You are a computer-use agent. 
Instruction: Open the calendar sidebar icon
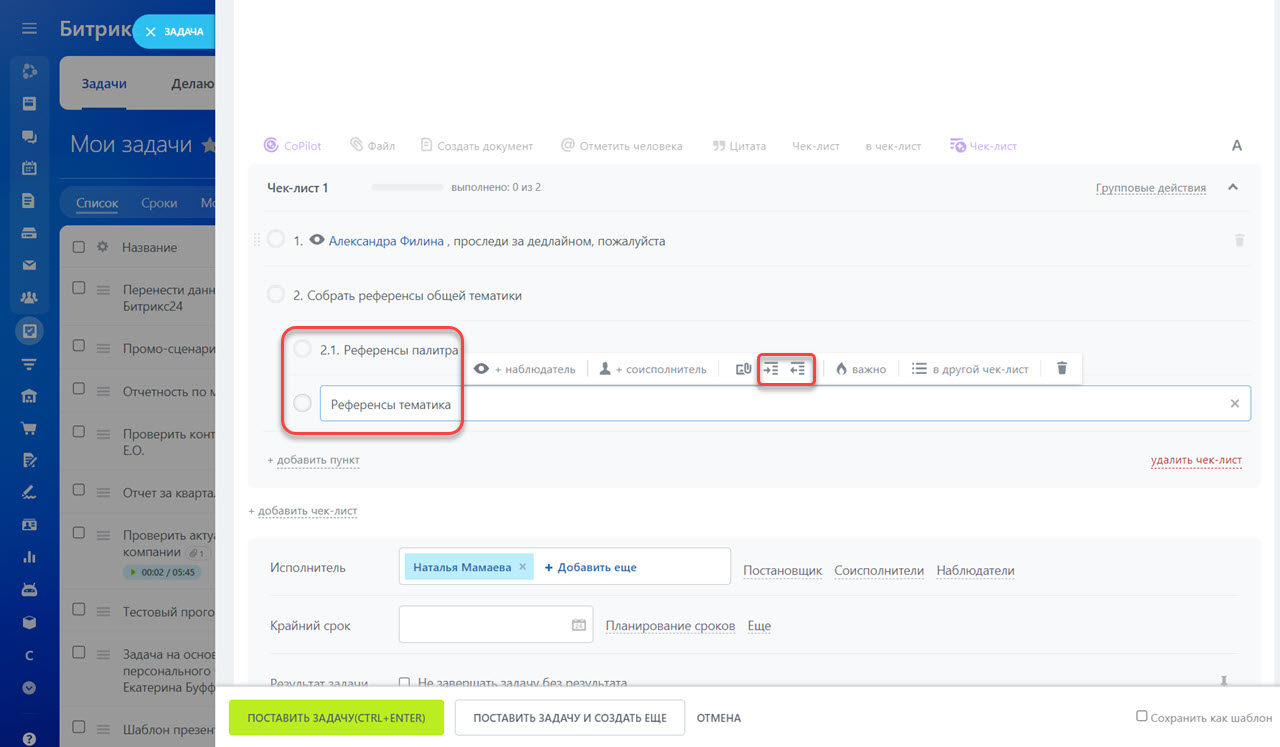coord(29,168)
